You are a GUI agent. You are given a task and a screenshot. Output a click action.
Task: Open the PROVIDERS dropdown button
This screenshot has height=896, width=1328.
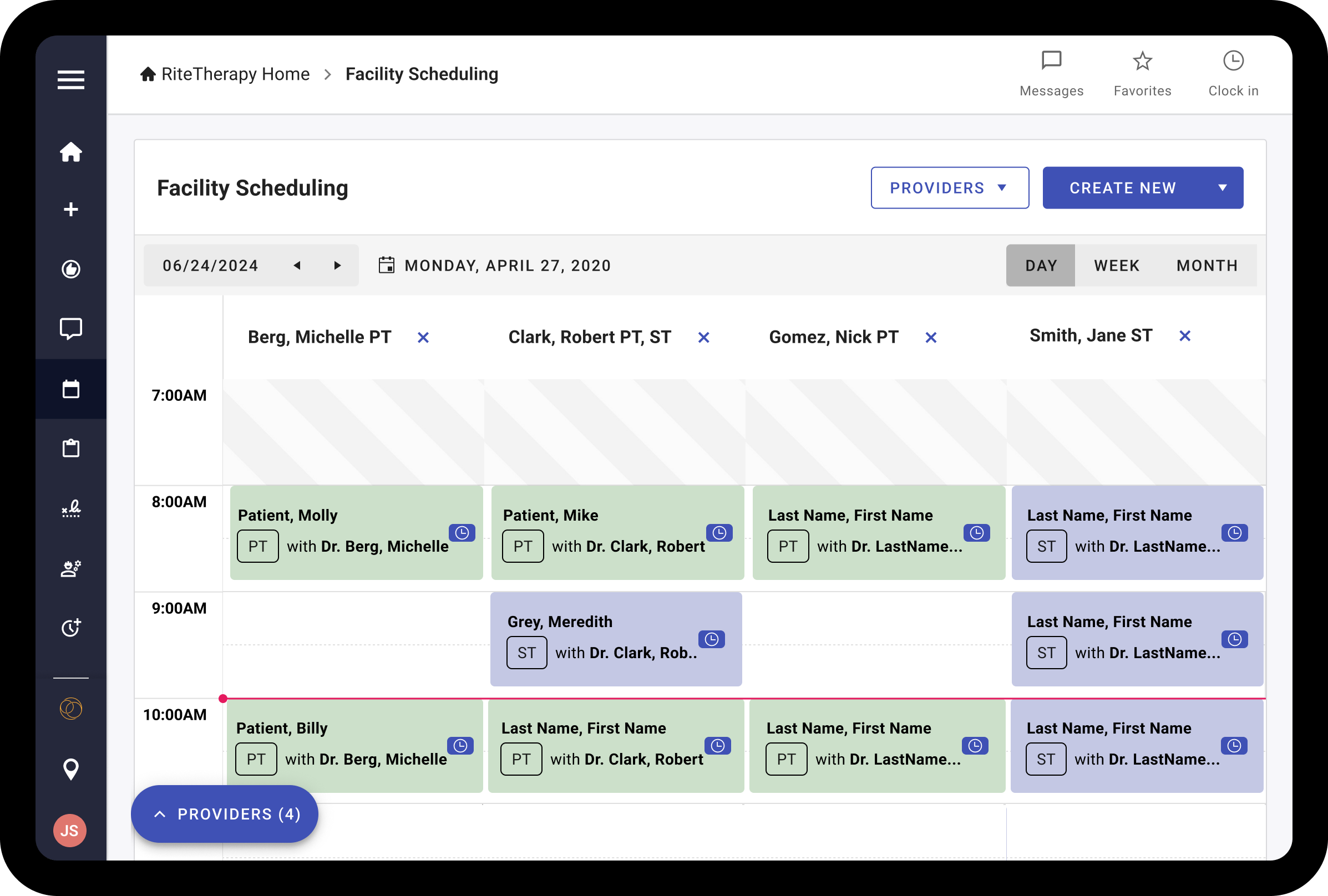click(x=950, y=188)
